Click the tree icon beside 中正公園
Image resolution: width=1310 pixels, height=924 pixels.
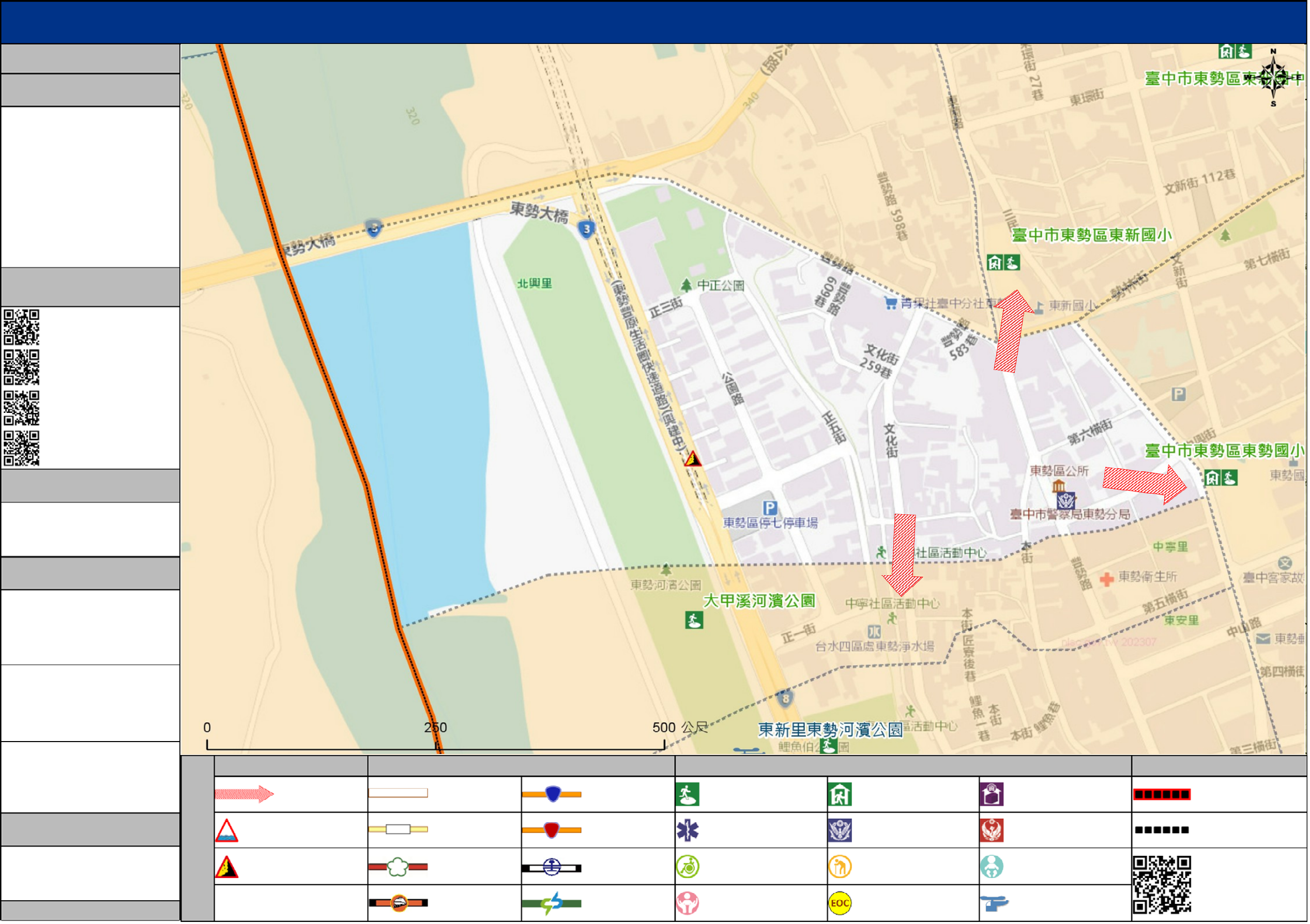(x=687, y=285)
